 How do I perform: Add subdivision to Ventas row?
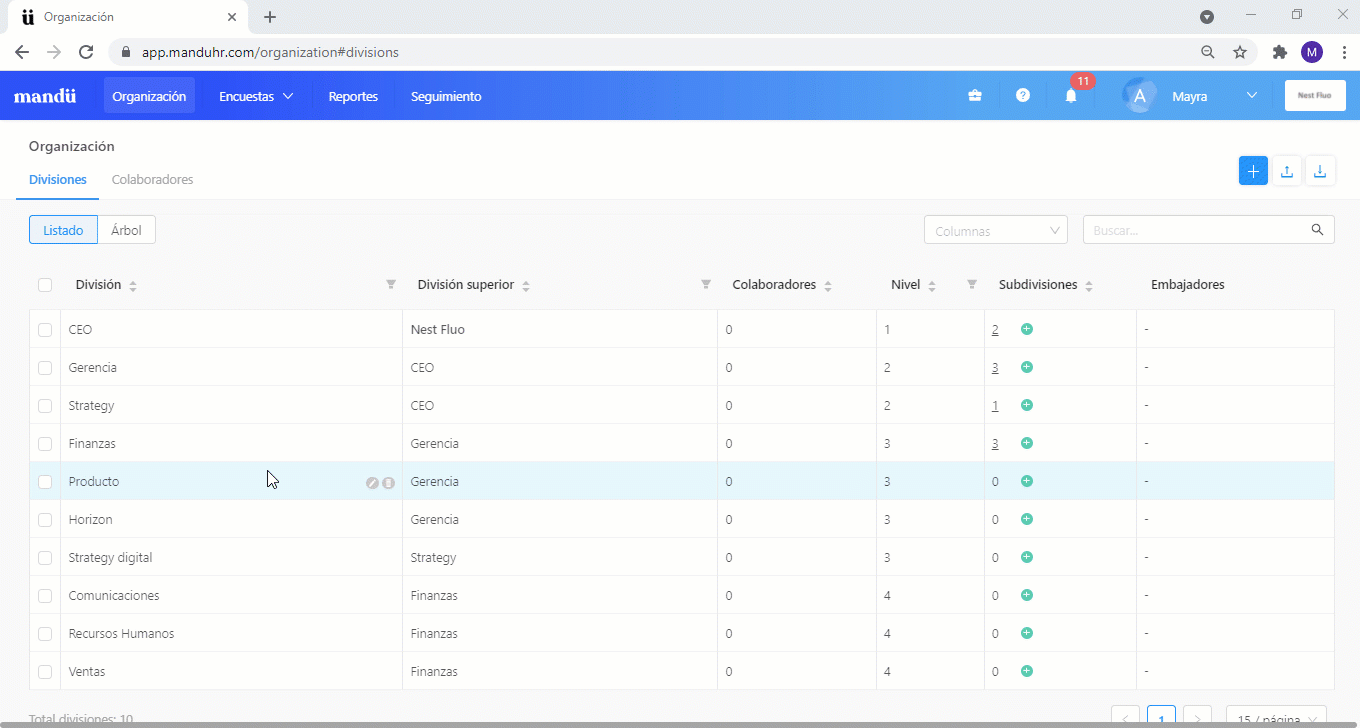[1027, 671]
